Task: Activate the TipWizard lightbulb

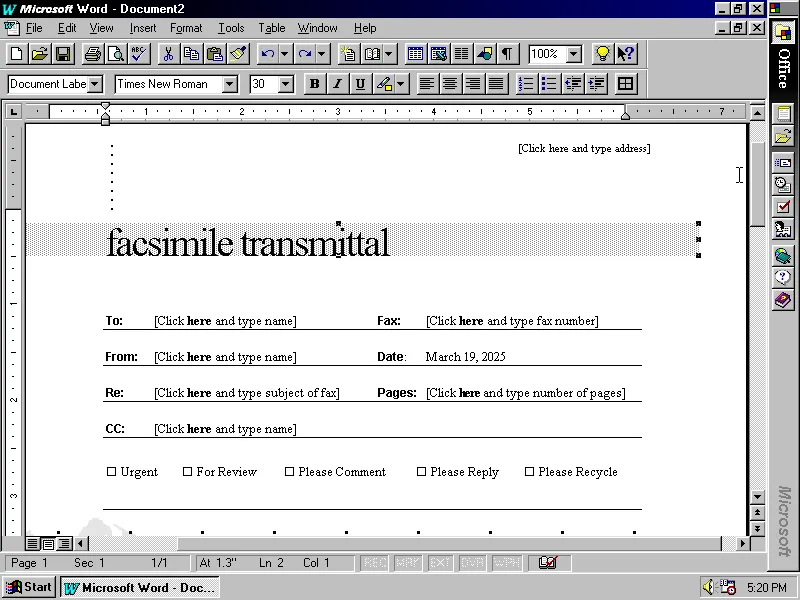Action: pyautogui.click(x=603, y=53)
